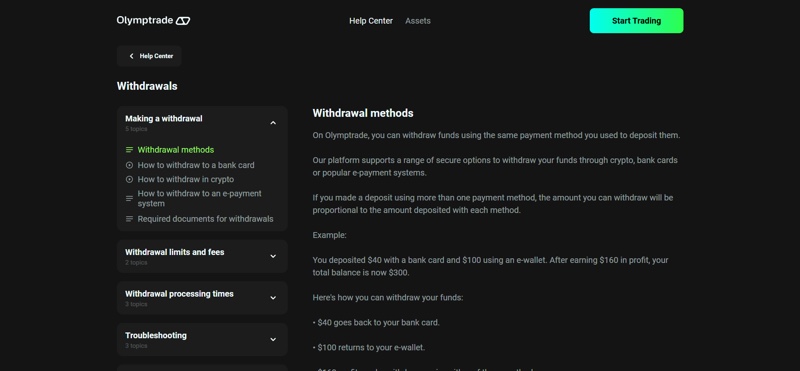Go back via the Help Center button
Screen dimensions: 800x371
(149, 56)
